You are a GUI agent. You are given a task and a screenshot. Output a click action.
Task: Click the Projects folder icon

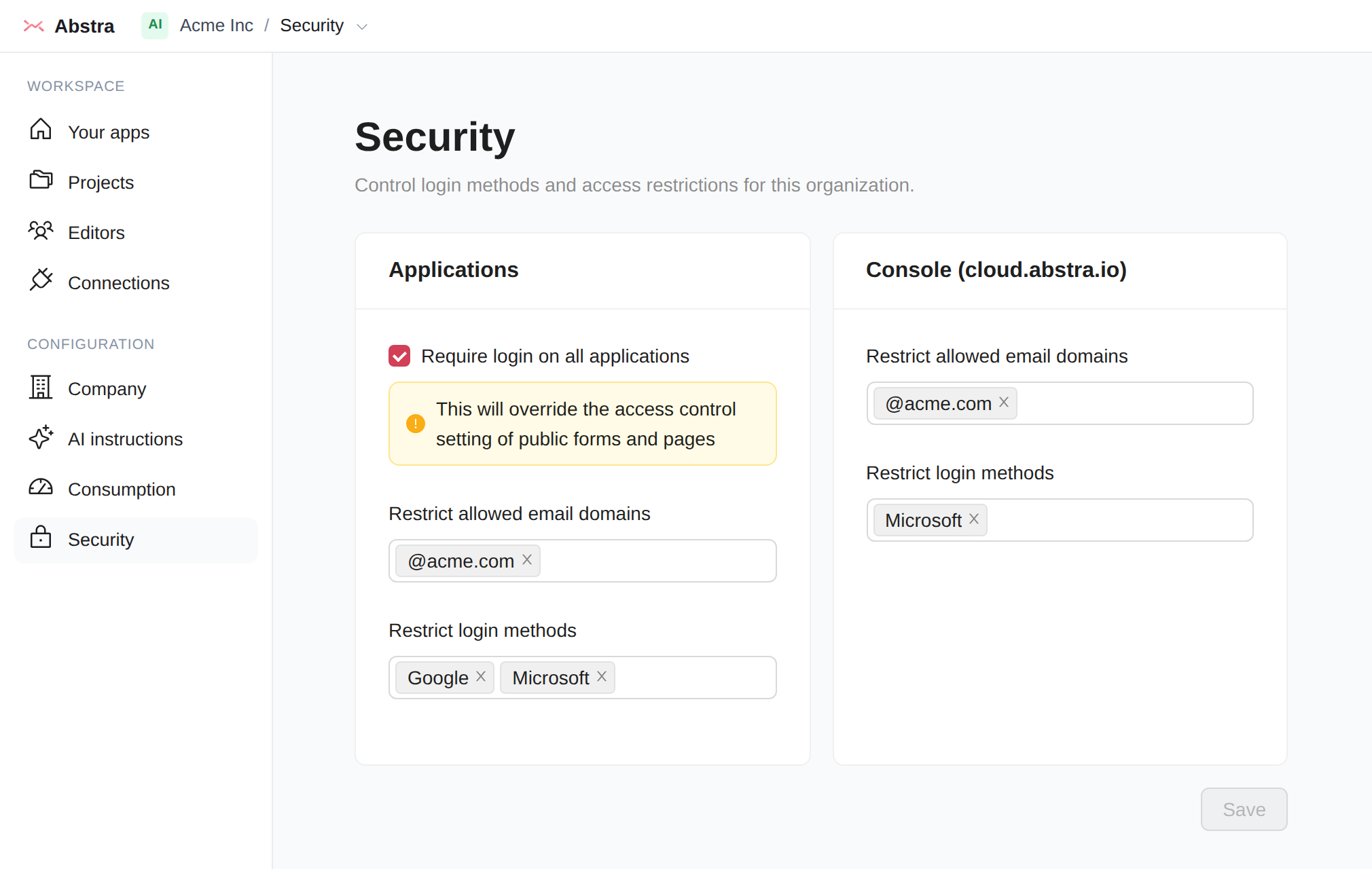[41, 179]
